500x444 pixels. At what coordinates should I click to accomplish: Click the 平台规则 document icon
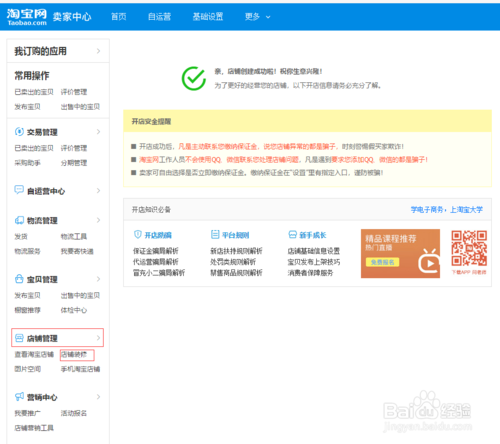pos(215,235)
